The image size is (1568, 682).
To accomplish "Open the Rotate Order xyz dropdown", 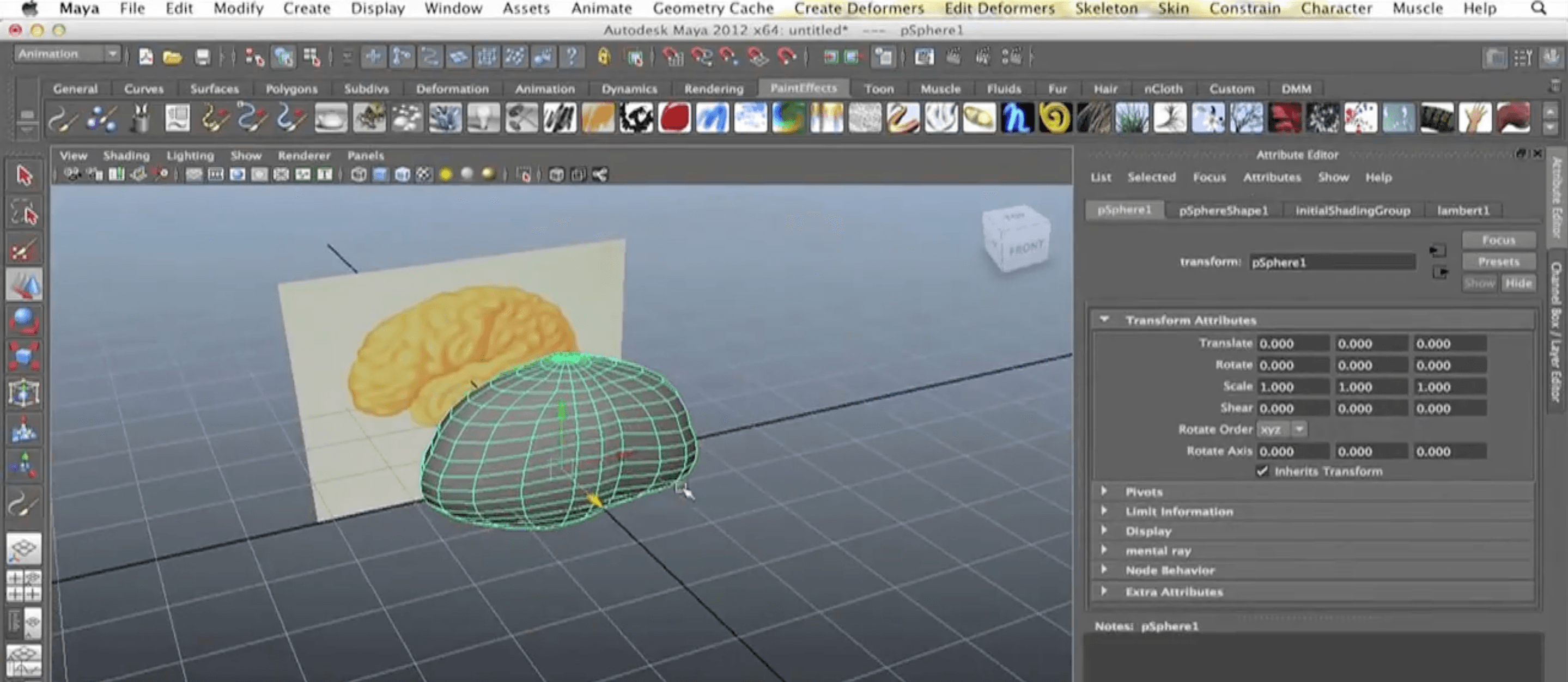I will tap(1283, 430).
